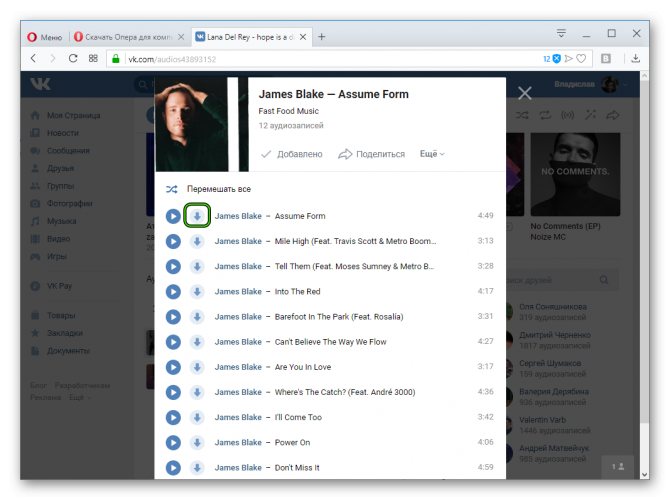Reload the current page
The width and height of the screenshot is (670, 500).
(73, 59)
